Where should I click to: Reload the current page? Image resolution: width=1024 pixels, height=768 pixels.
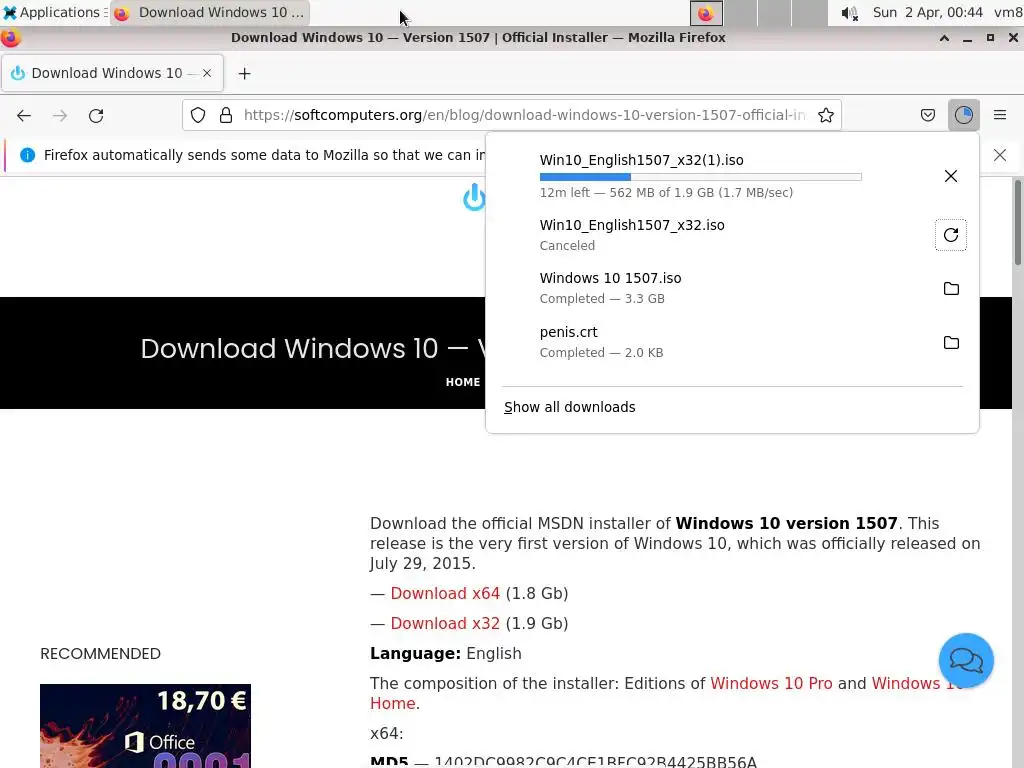click(96, 116)
